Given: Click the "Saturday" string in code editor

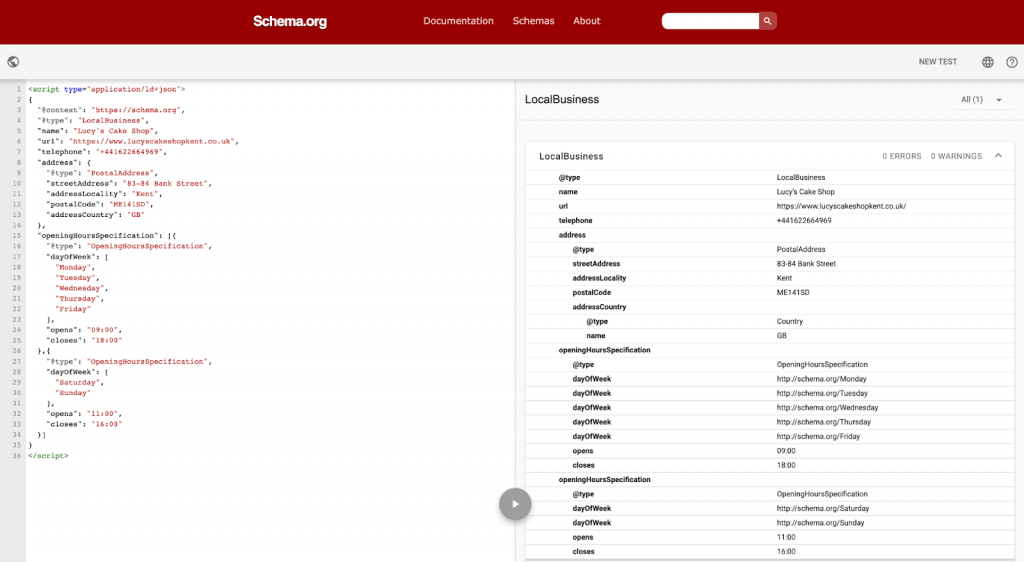Looking at the screenshot, I should (78, 382).
